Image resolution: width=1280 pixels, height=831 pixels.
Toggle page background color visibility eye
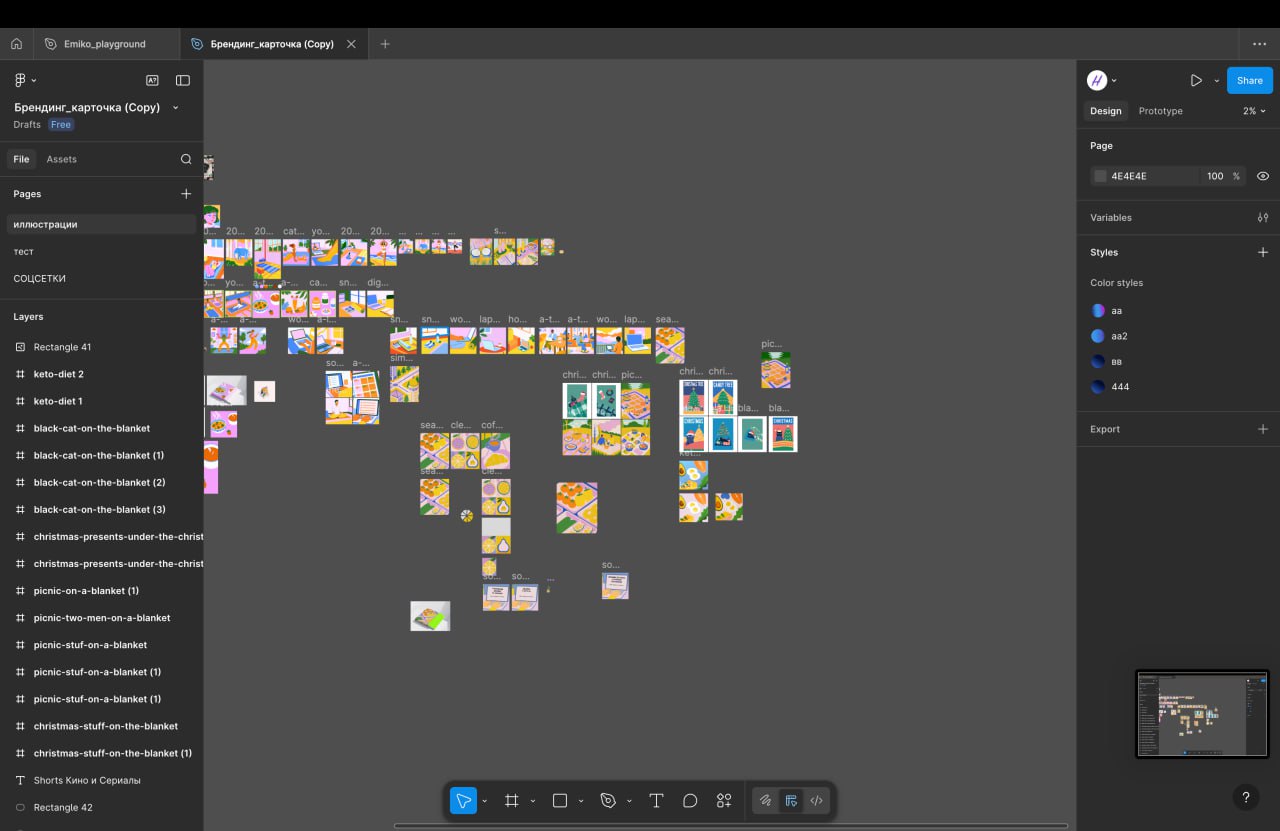[x=1263, y=176]
